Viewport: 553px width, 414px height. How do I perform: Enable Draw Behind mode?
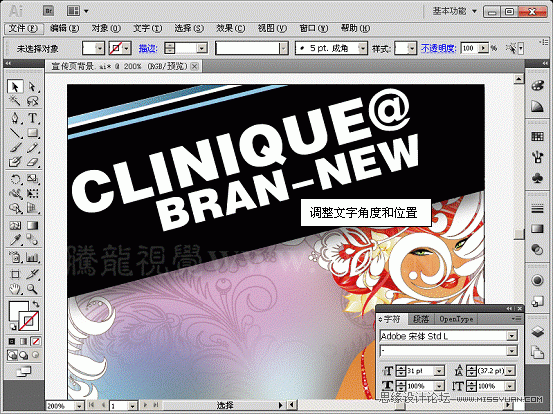click(x=24, y=355)
